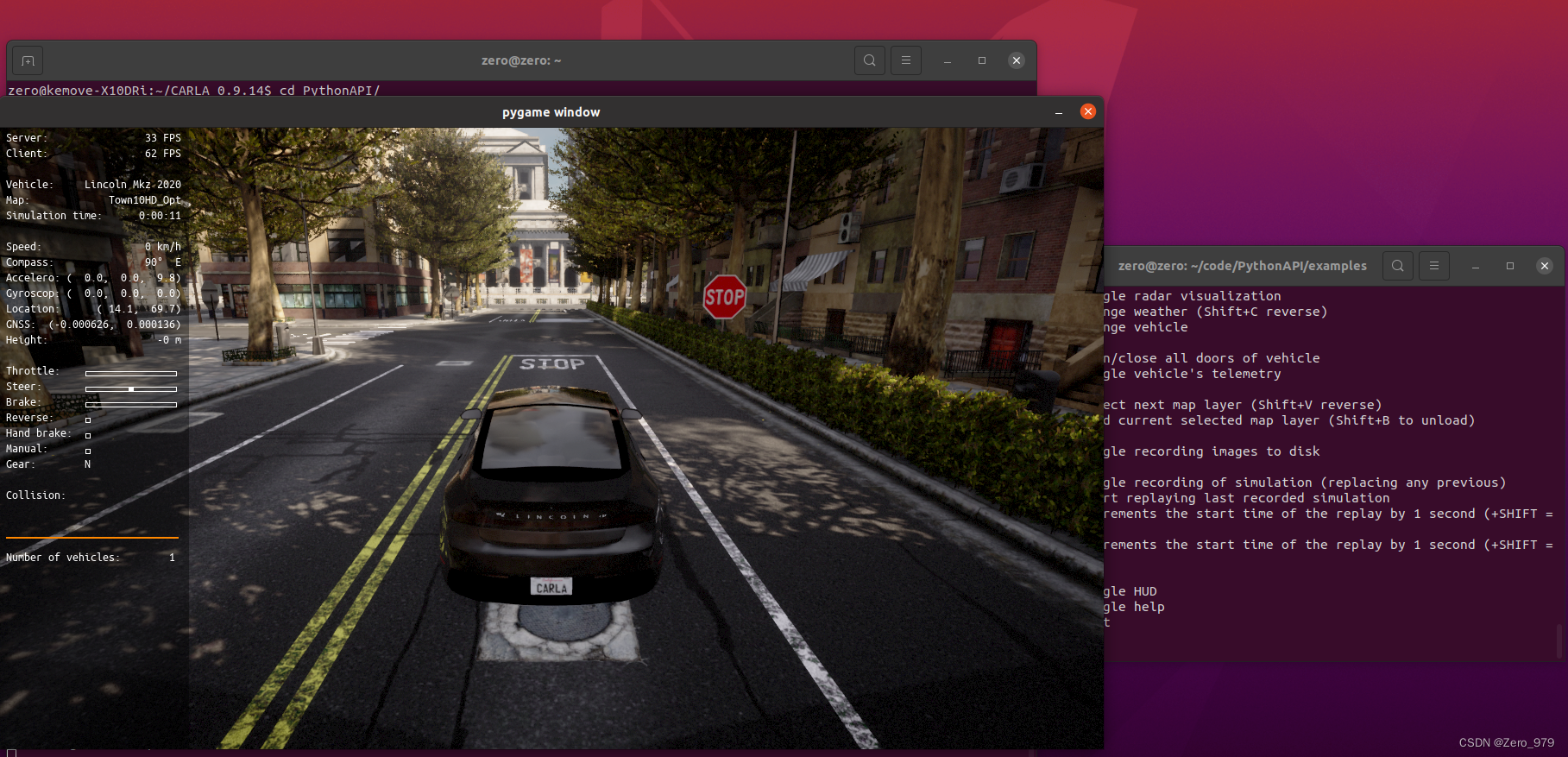Open hamburger menu in zero@zero: ~ terminal
Screen dimensions: 1568x757
[905, 60]
